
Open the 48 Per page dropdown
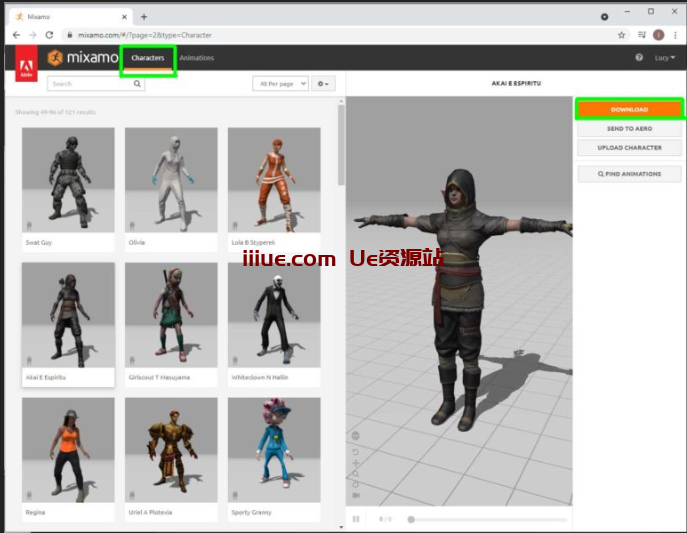[x=280, y=84]
